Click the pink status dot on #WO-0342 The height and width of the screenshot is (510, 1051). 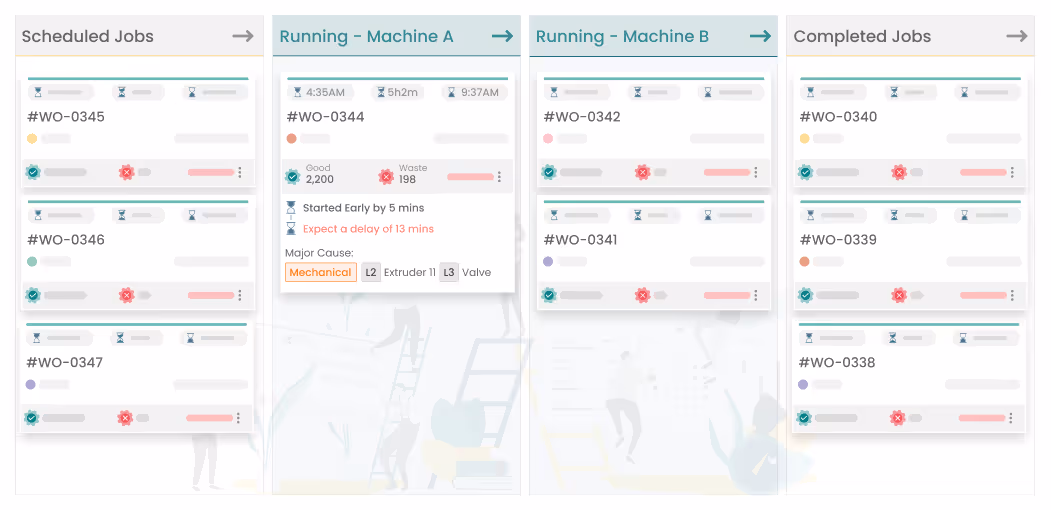click(x=548, y=139)
